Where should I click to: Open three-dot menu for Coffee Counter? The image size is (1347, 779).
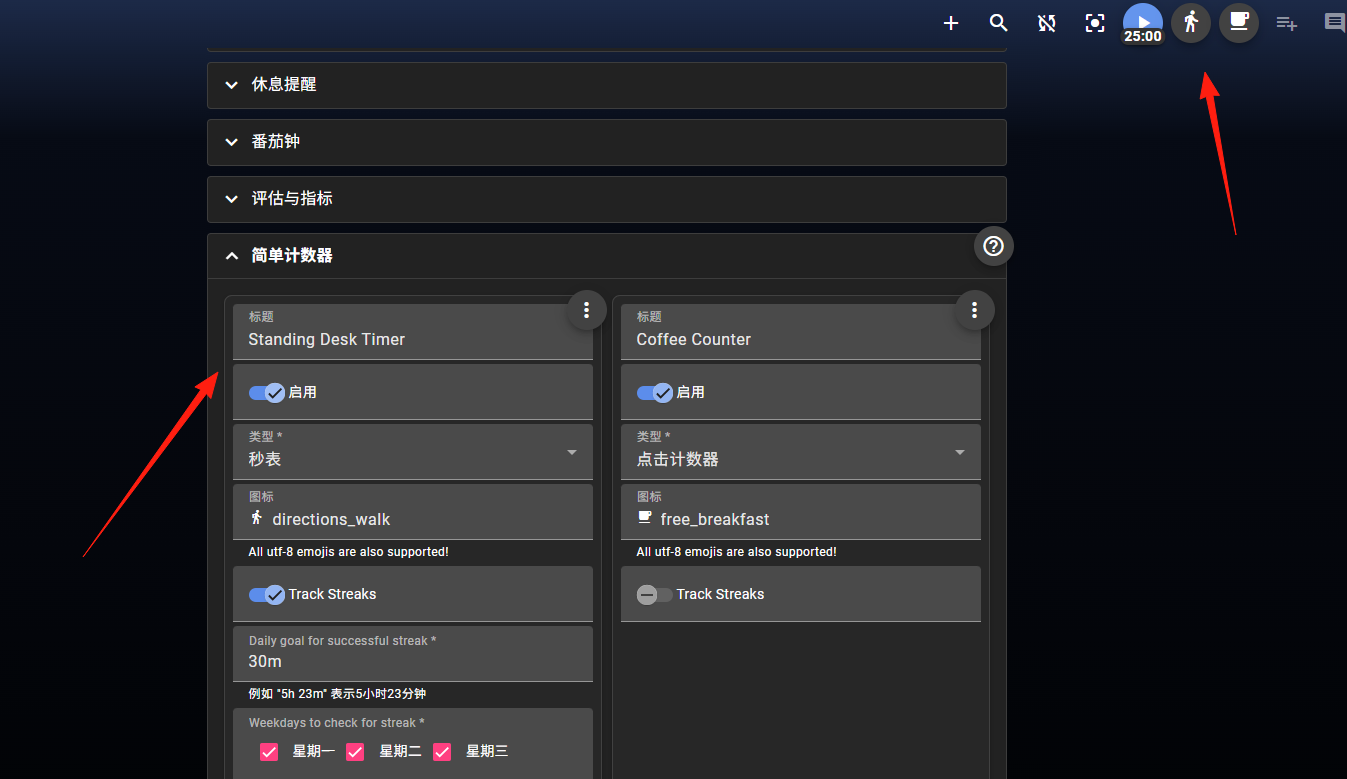[975, 310]
